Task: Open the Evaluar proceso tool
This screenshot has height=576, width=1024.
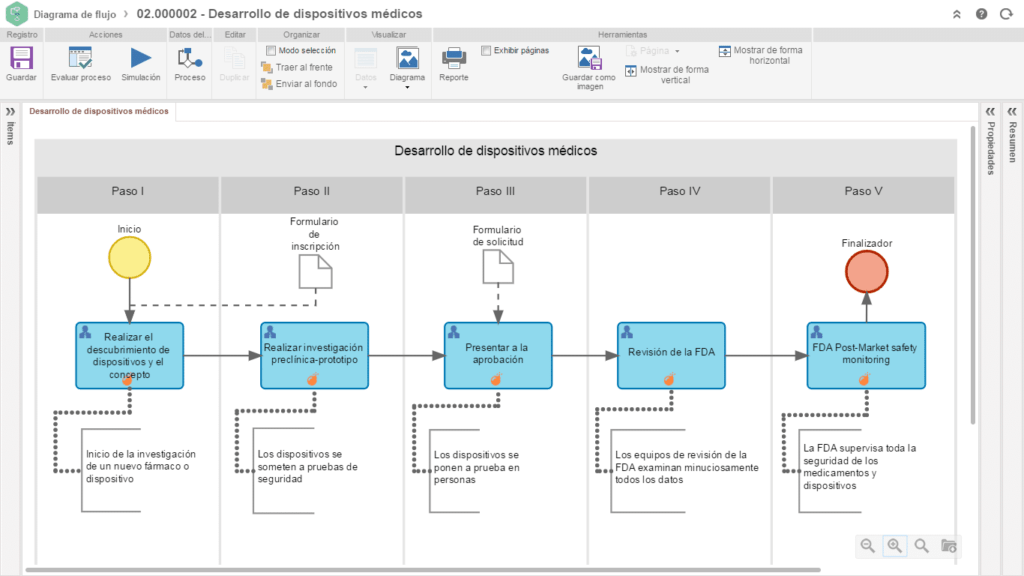Action: (x=80, y=59)
